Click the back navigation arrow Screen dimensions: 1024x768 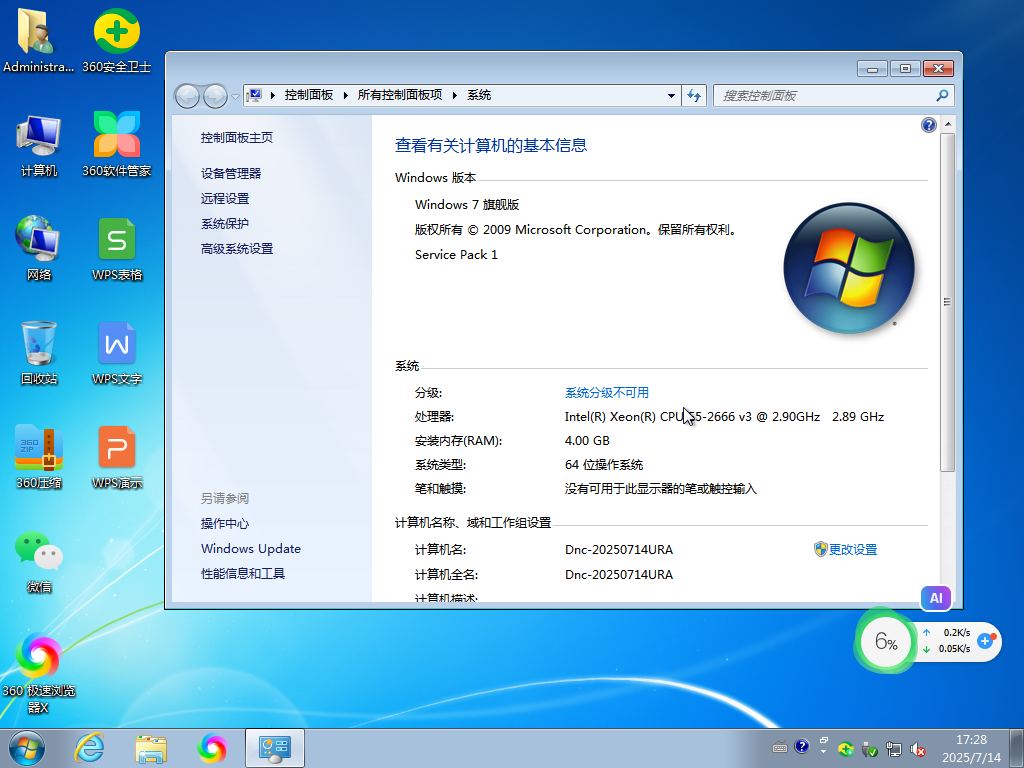(x=187, y=96)
